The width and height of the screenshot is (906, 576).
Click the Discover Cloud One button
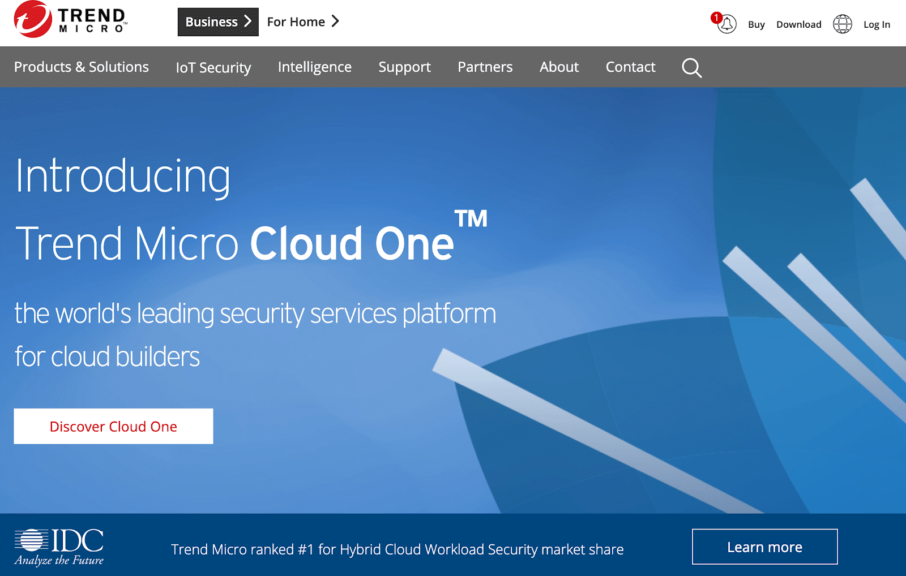112,425
